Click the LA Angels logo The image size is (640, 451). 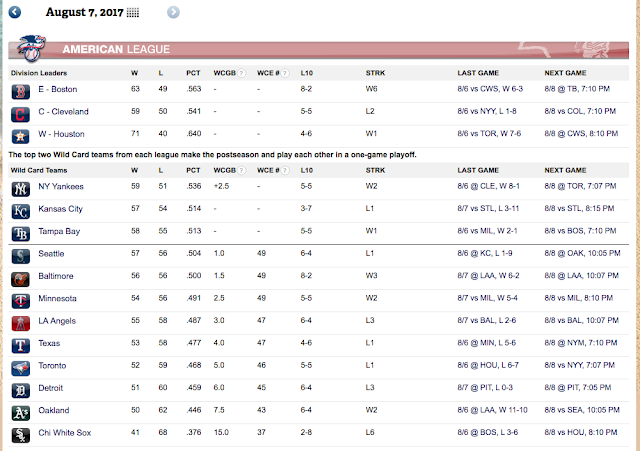point(20,323)
